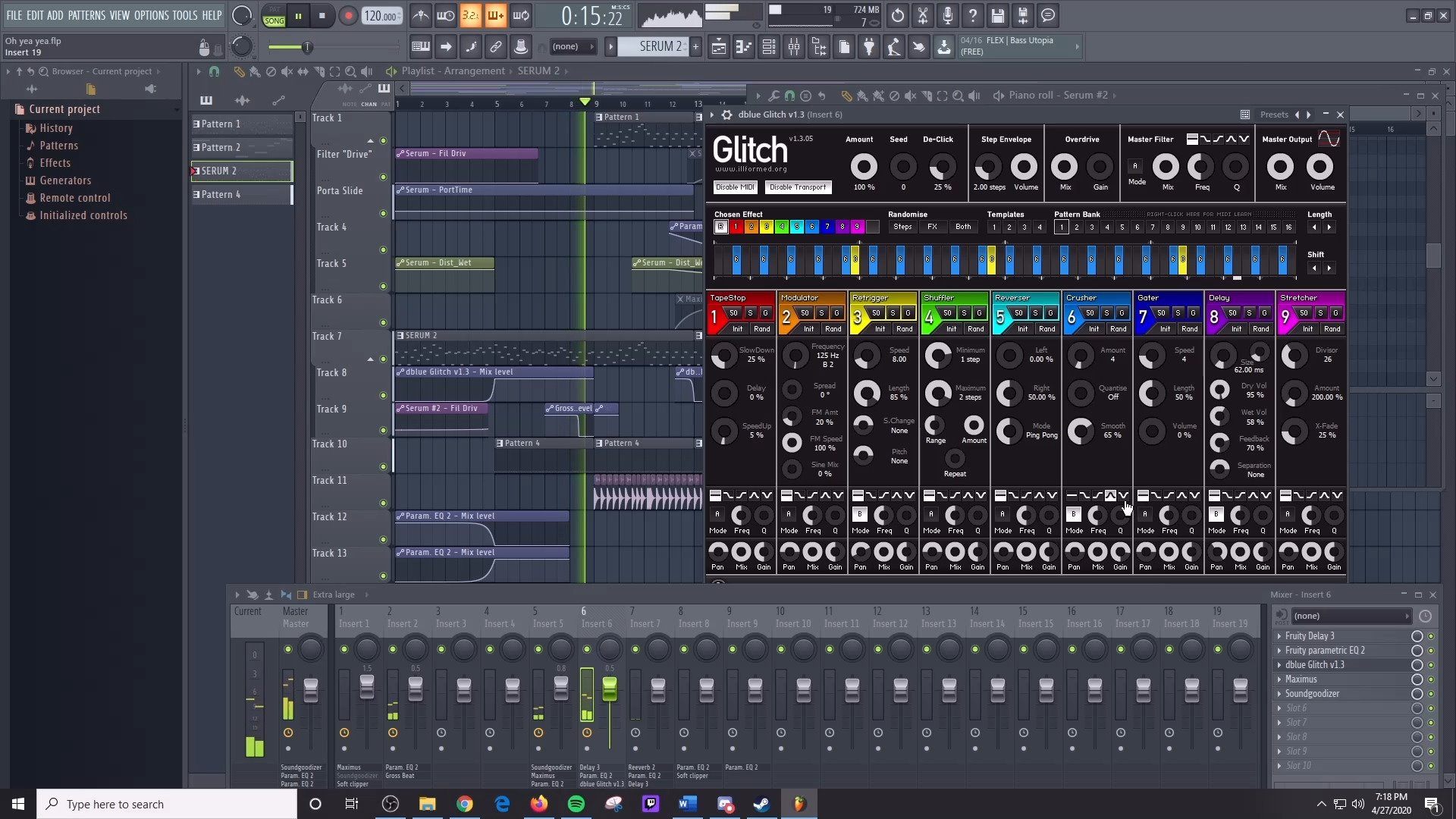The width and height of the screenshot is (1456, 819).
Task: Toggle Song/Pattern playback mode
Action: 274,16
